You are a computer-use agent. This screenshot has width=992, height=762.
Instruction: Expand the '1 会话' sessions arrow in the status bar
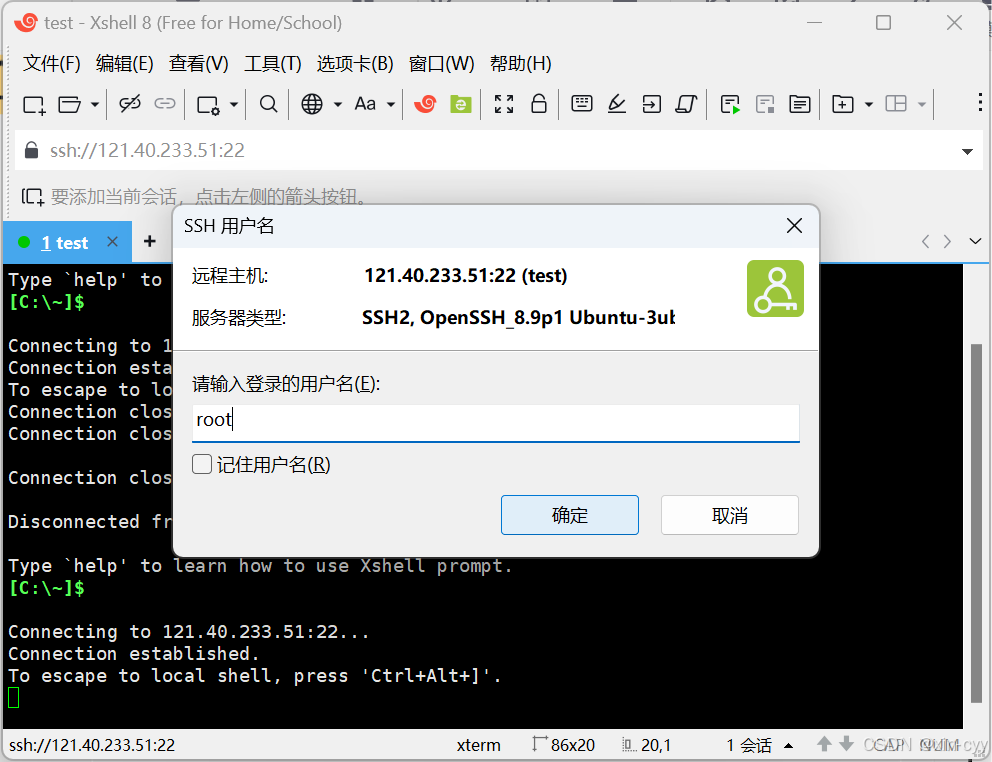788,746
